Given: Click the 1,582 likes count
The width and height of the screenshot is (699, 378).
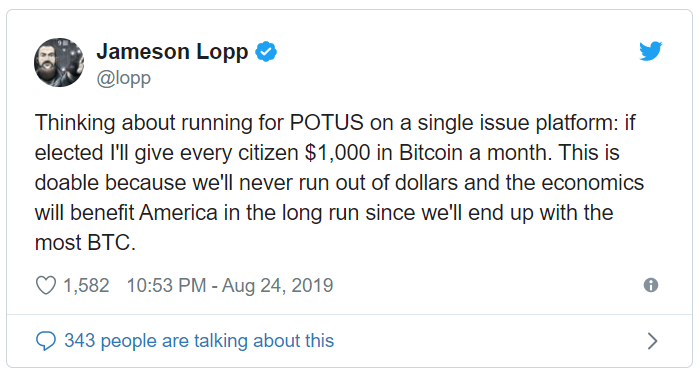Looking at the screenshot, I should (86, 286).
